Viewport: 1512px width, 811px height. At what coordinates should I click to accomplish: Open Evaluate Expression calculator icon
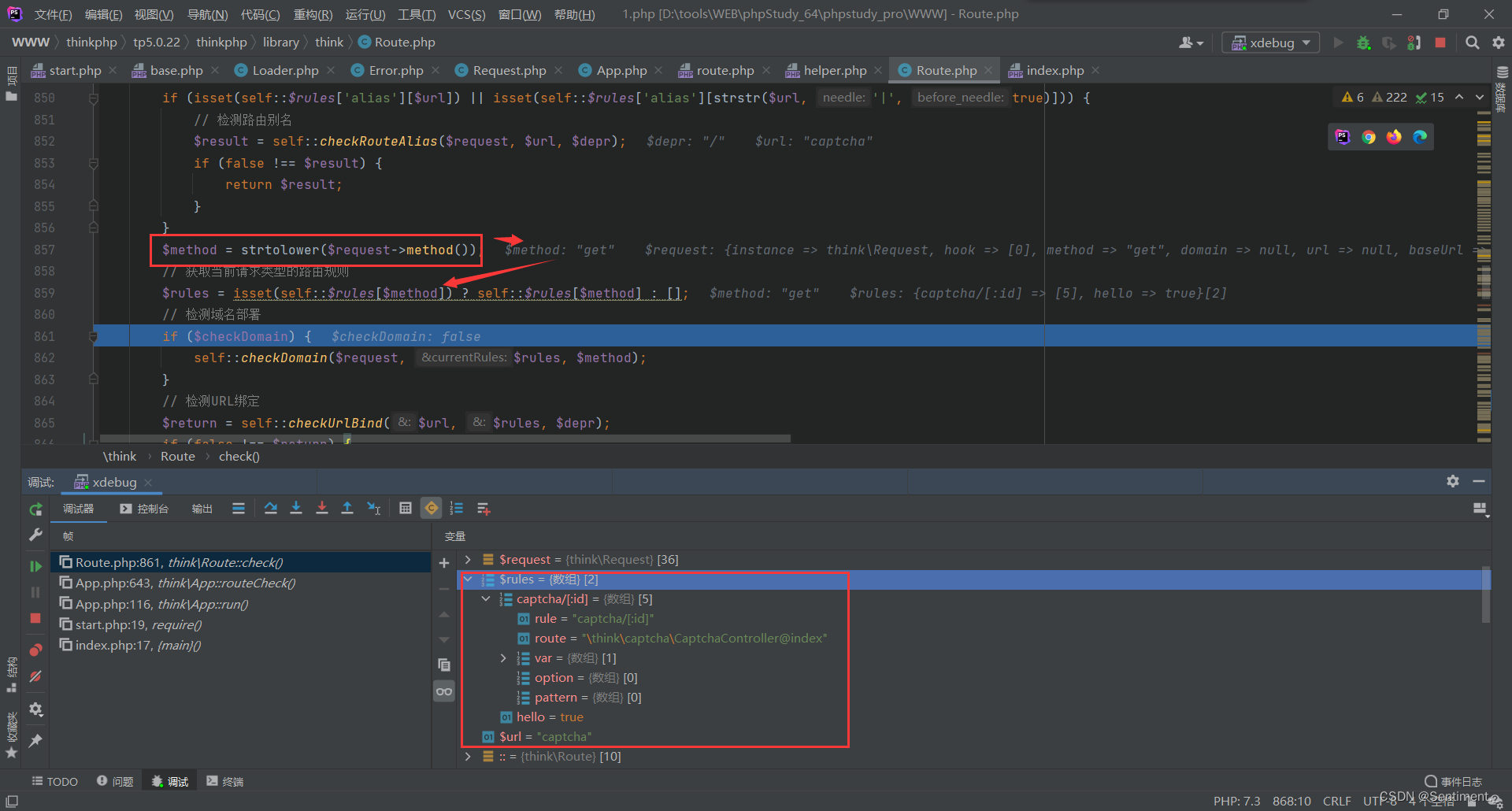pos(406,509)
